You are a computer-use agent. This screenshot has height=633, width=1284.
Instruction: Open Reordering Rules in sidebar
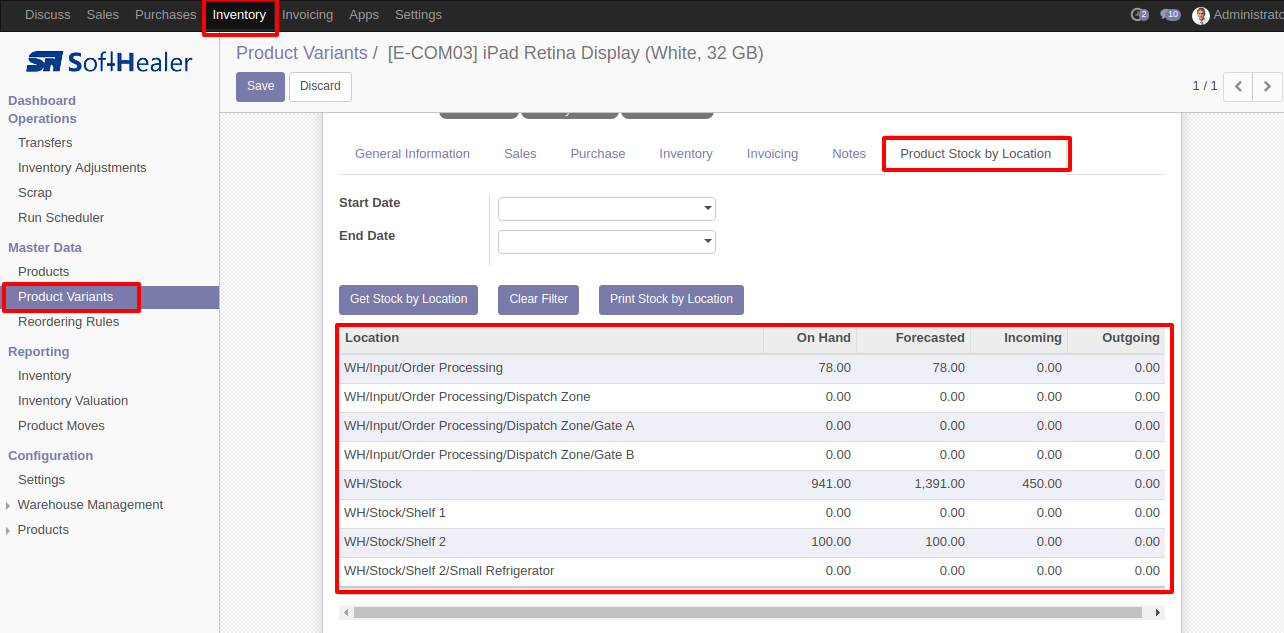pyautogui.click(x=68, y=322)
